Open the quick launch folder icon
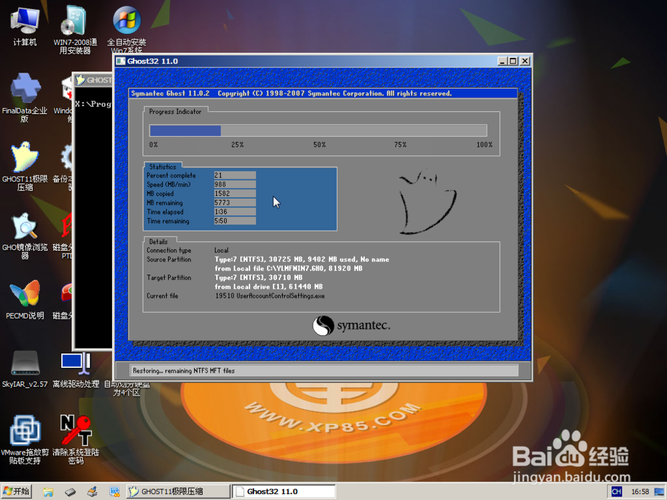Viewport: 667px width, 500px height. click(48, 492)
